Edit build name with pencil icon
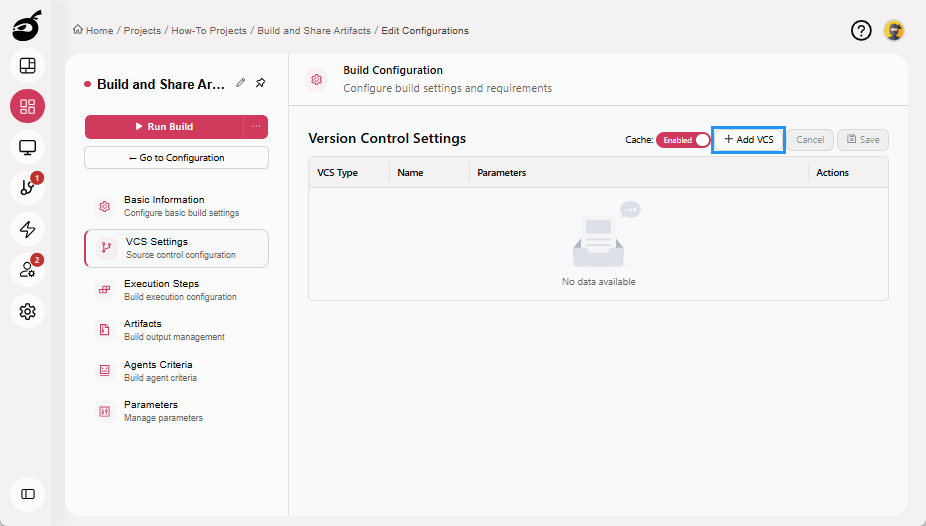 click(240, 83)
